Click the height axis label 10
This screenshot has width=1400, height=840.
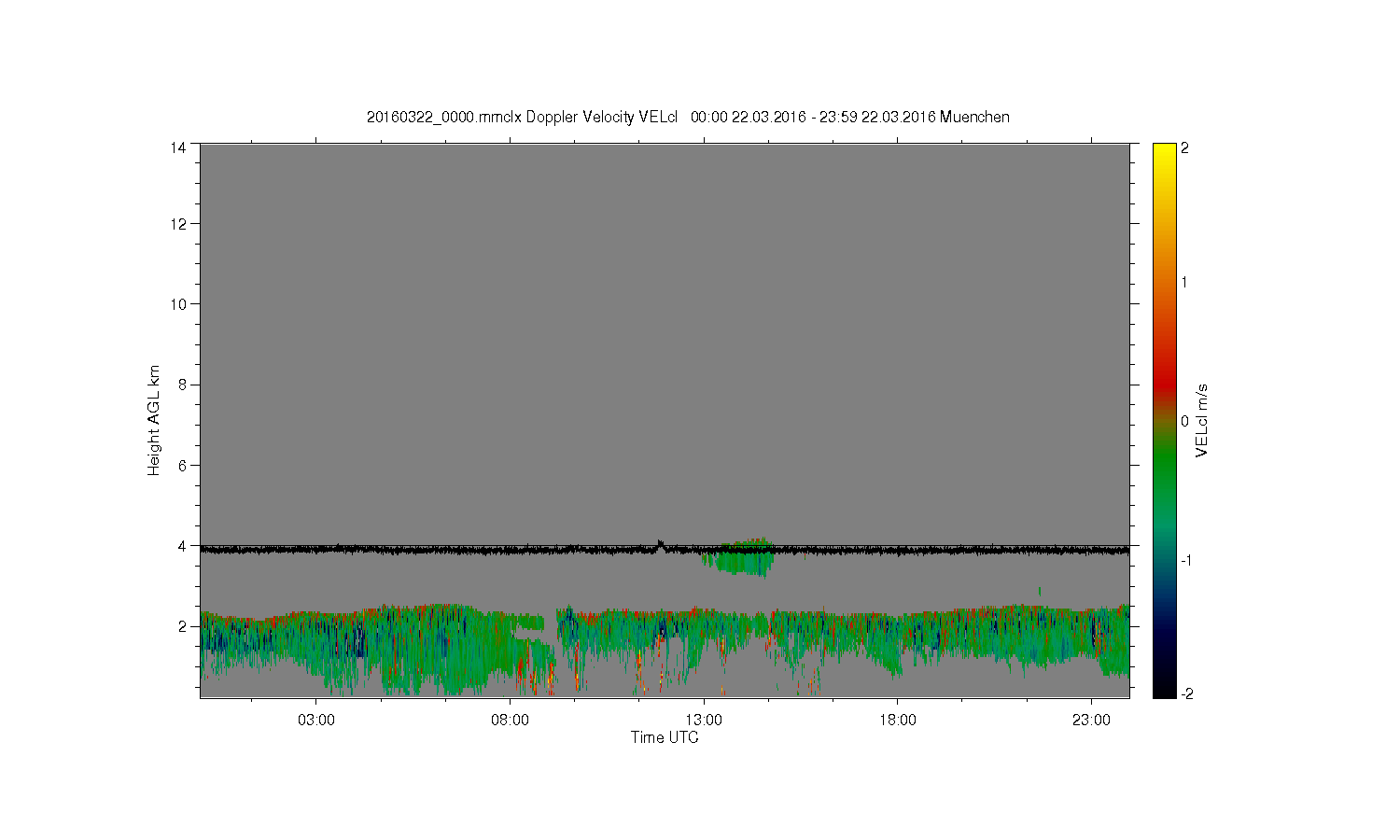pyautogui.click(x=177, y=304)
